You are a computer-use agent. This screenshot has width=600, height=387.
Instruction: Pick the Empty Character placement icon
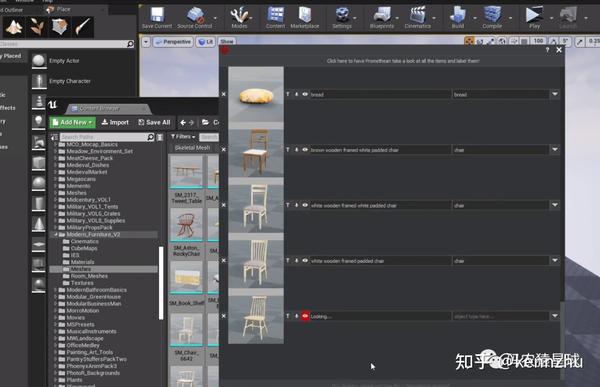tap(39, 81)
